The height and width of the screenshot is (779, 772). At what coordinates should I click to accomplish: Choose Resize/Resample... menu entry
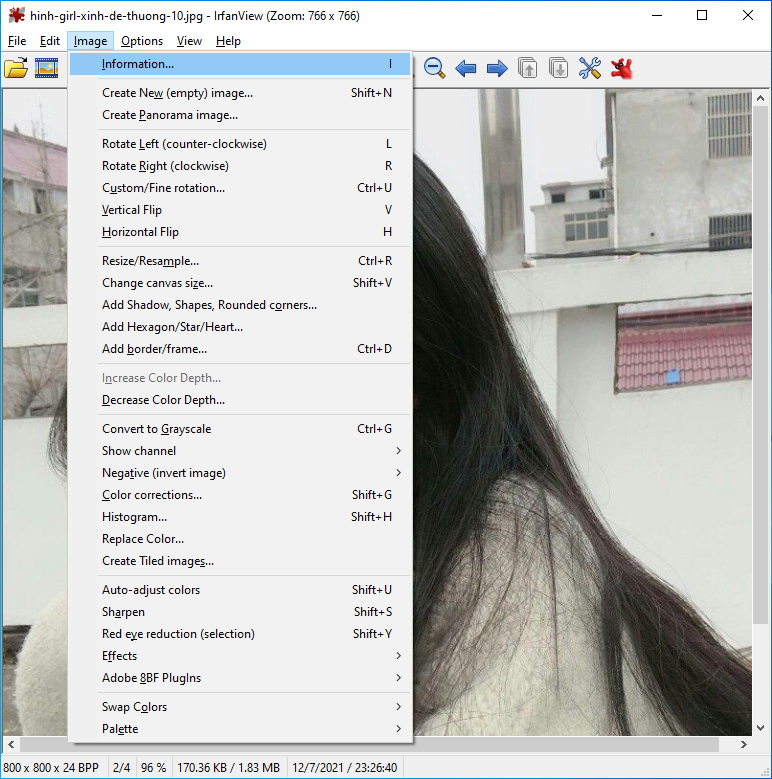point(150,261)
